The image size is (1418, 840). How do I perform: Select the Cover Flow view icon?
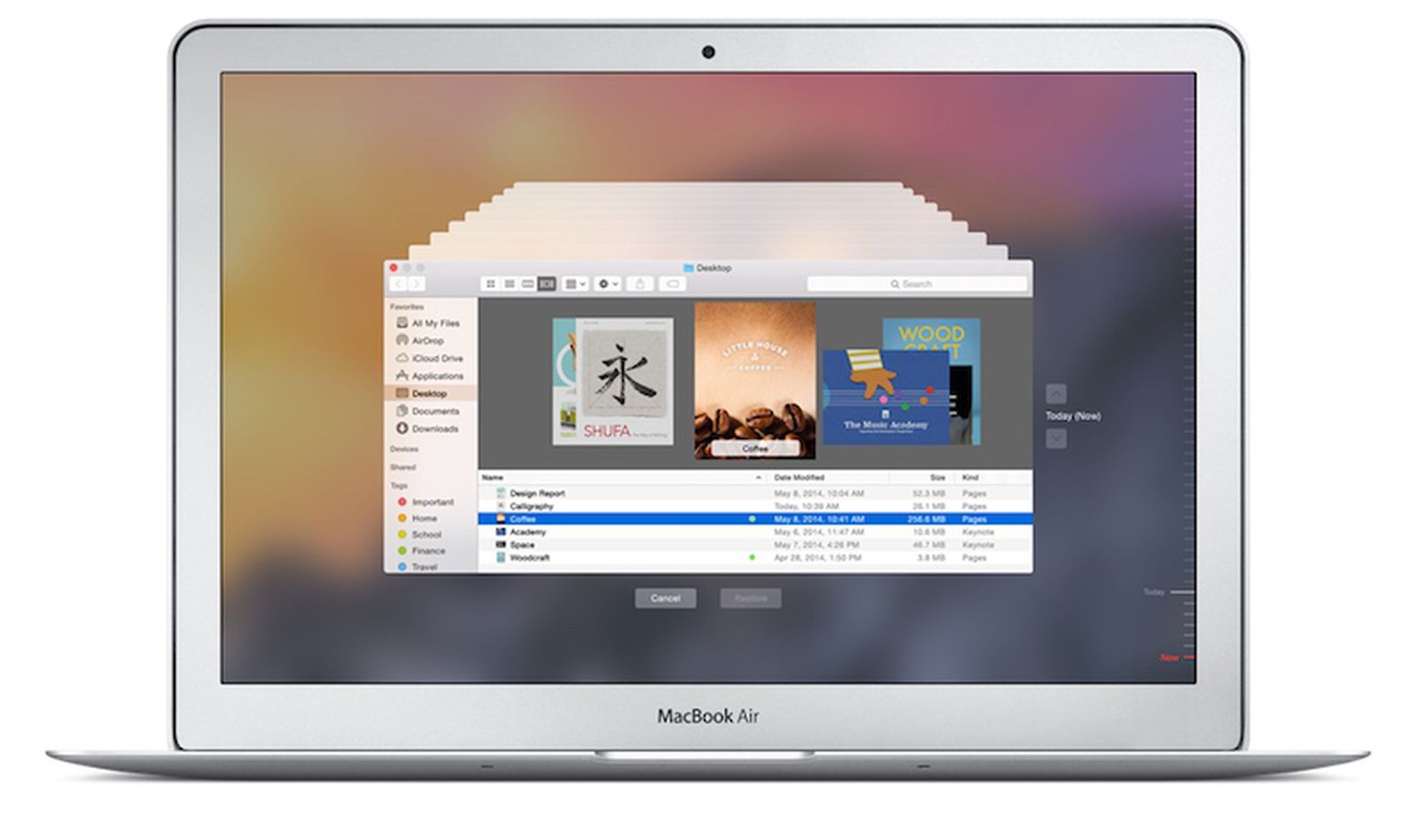point(547,284)
